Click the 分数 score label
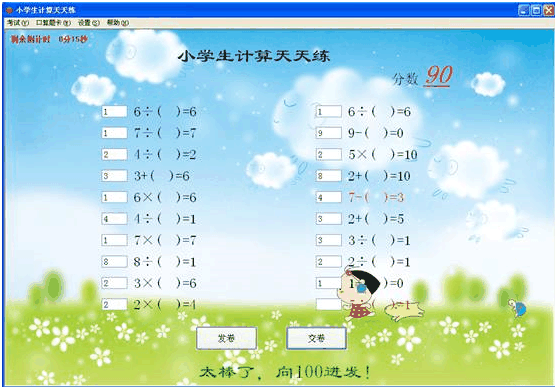Viewport: 558px width, 391px height. click(405, 79)
